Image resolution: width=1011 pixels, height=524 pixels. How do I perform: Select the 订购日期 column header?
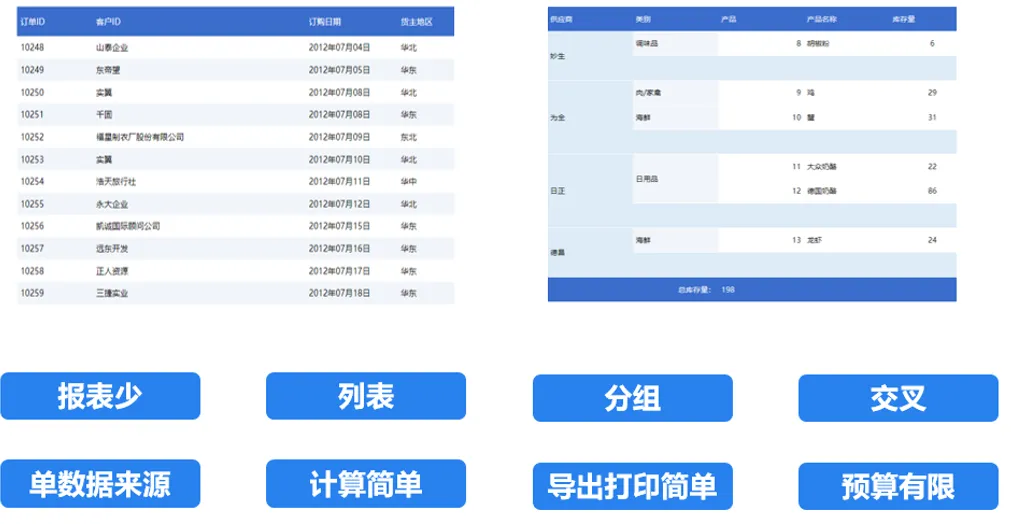point(325,22)
